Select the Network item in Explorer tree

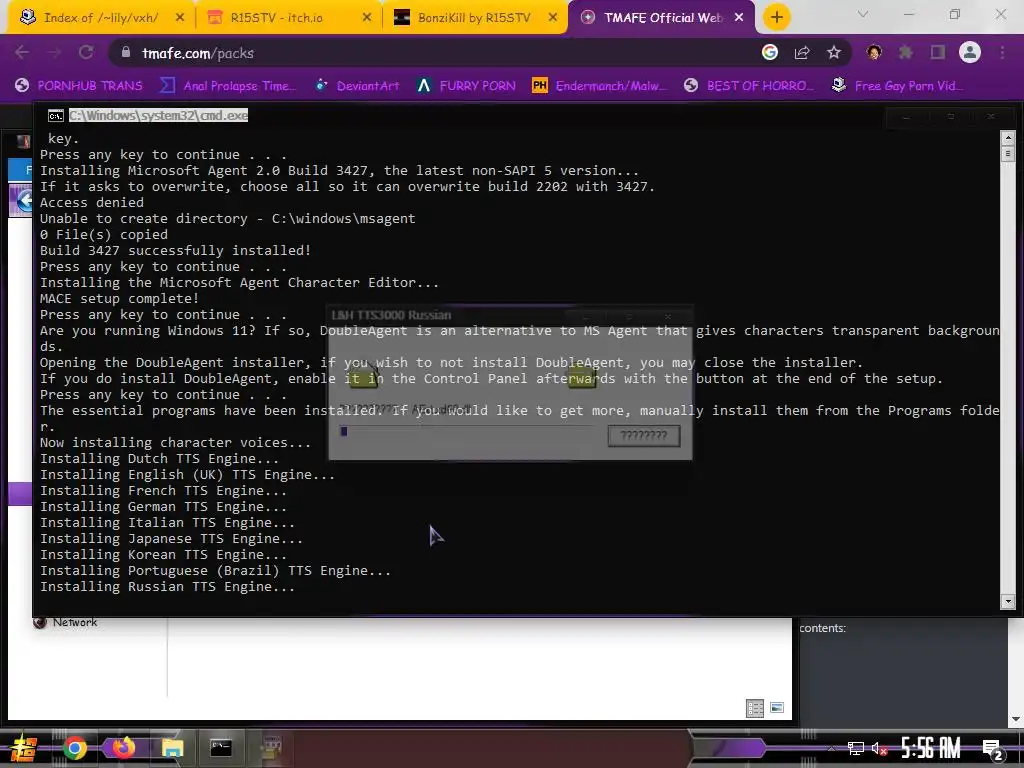(65, 622)
